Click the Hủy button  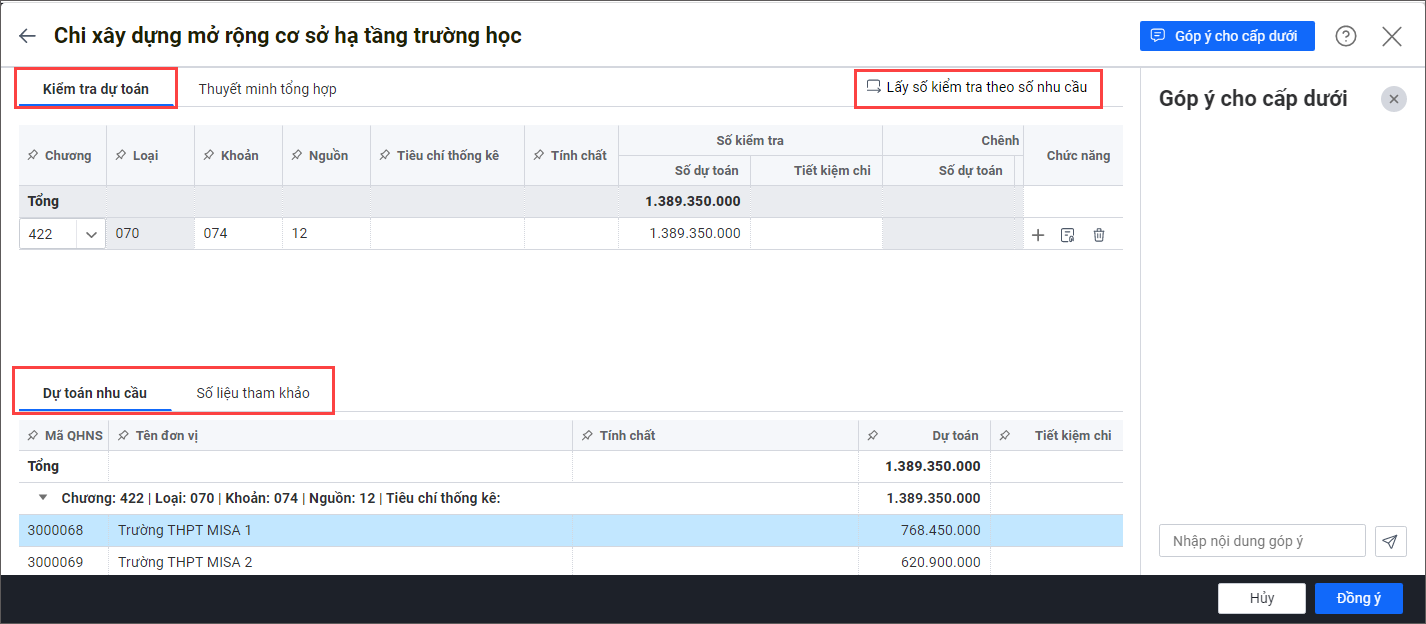point(1261,598)
